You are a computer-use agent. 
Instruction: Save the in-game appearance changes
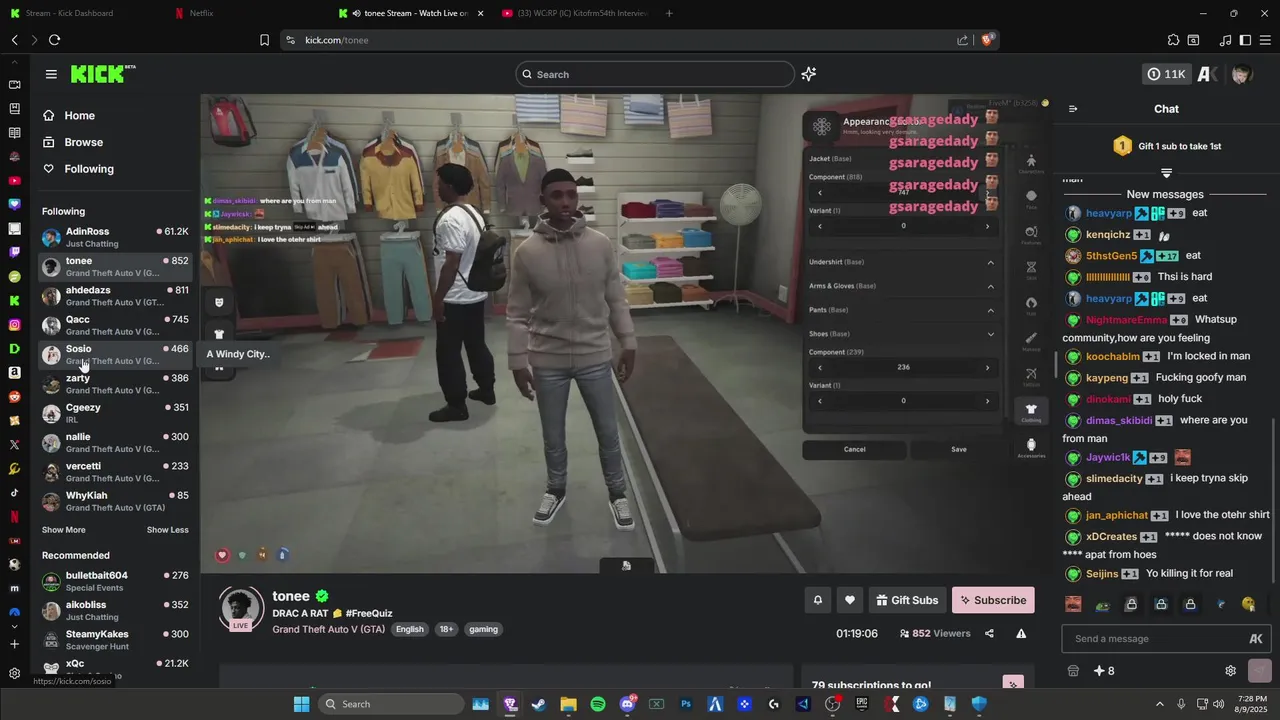(x=958, y=449)
